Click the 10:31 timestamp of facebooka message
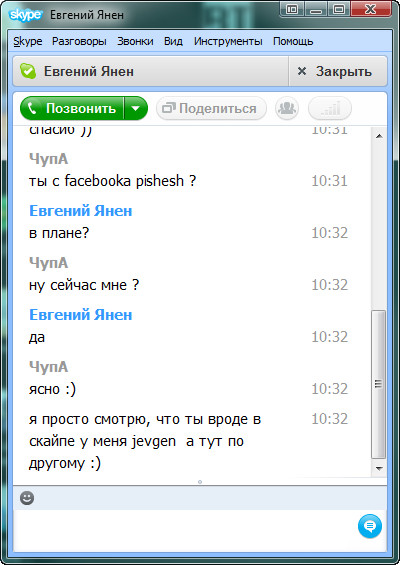This screenshot has width=400, height=565. click(329, 181)
